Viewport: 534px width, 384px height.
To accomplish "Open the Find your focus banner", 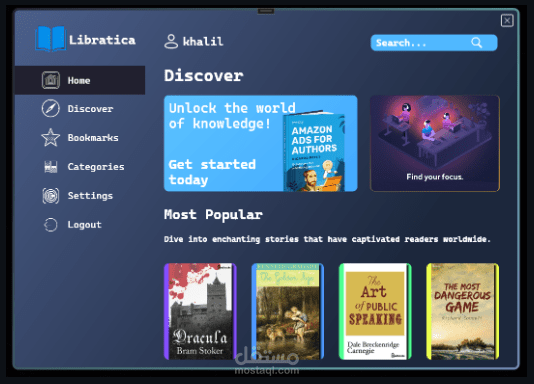I will (x=435, y=143).
